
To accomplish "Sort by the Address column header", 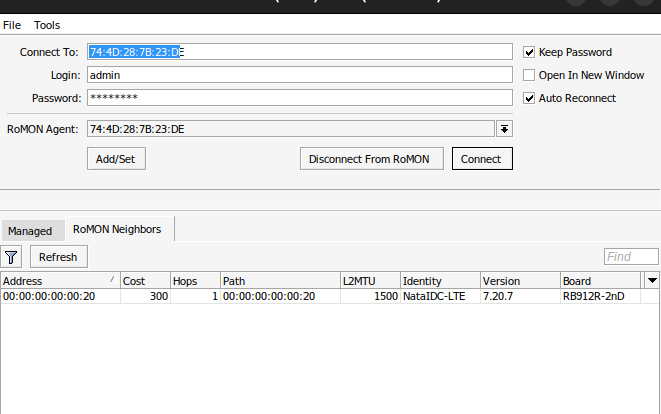I will 58,281.
